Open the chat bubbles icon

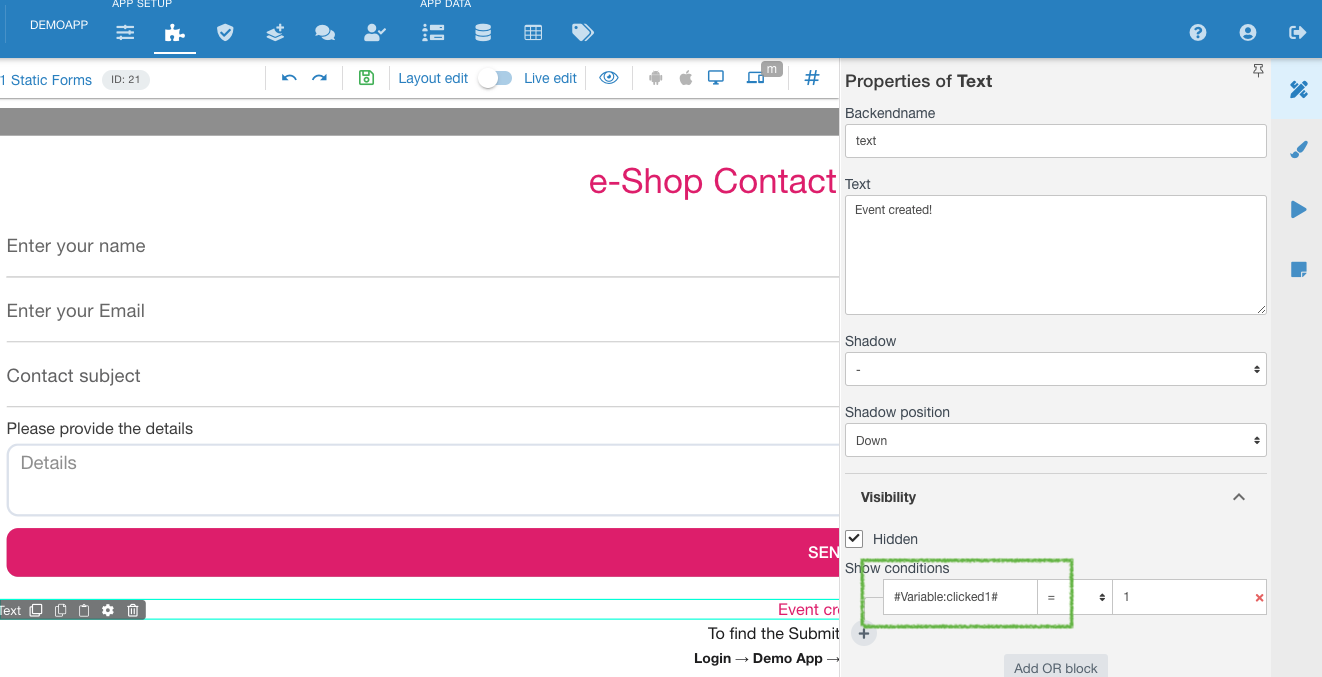point(325,33)
